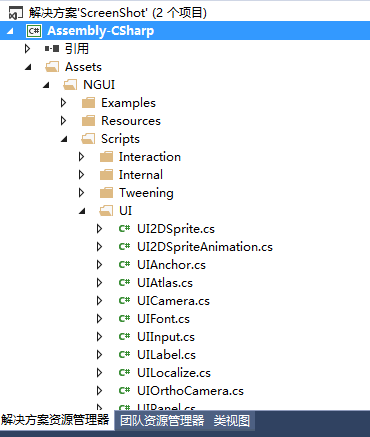
Task: Click the folder icon for Resources
Action: click(x=88, y=121)
